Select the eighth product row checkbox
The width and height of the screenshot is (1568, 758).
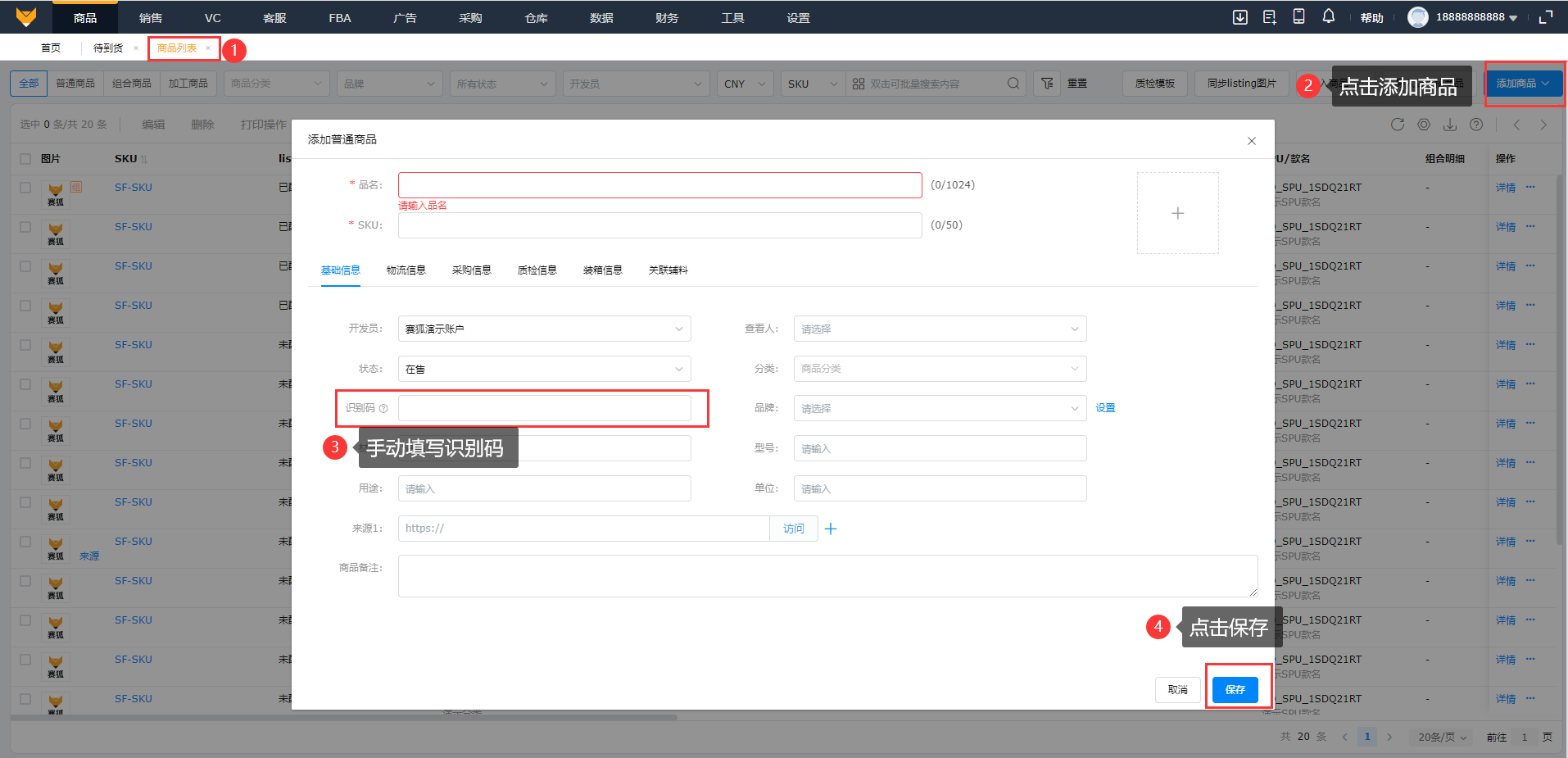(25, 463)
